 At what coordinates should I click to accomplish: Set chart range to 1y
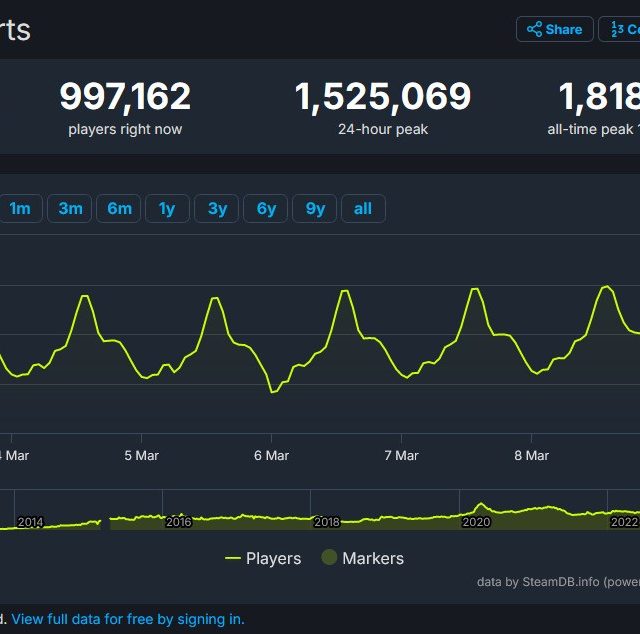coord(167,208)
